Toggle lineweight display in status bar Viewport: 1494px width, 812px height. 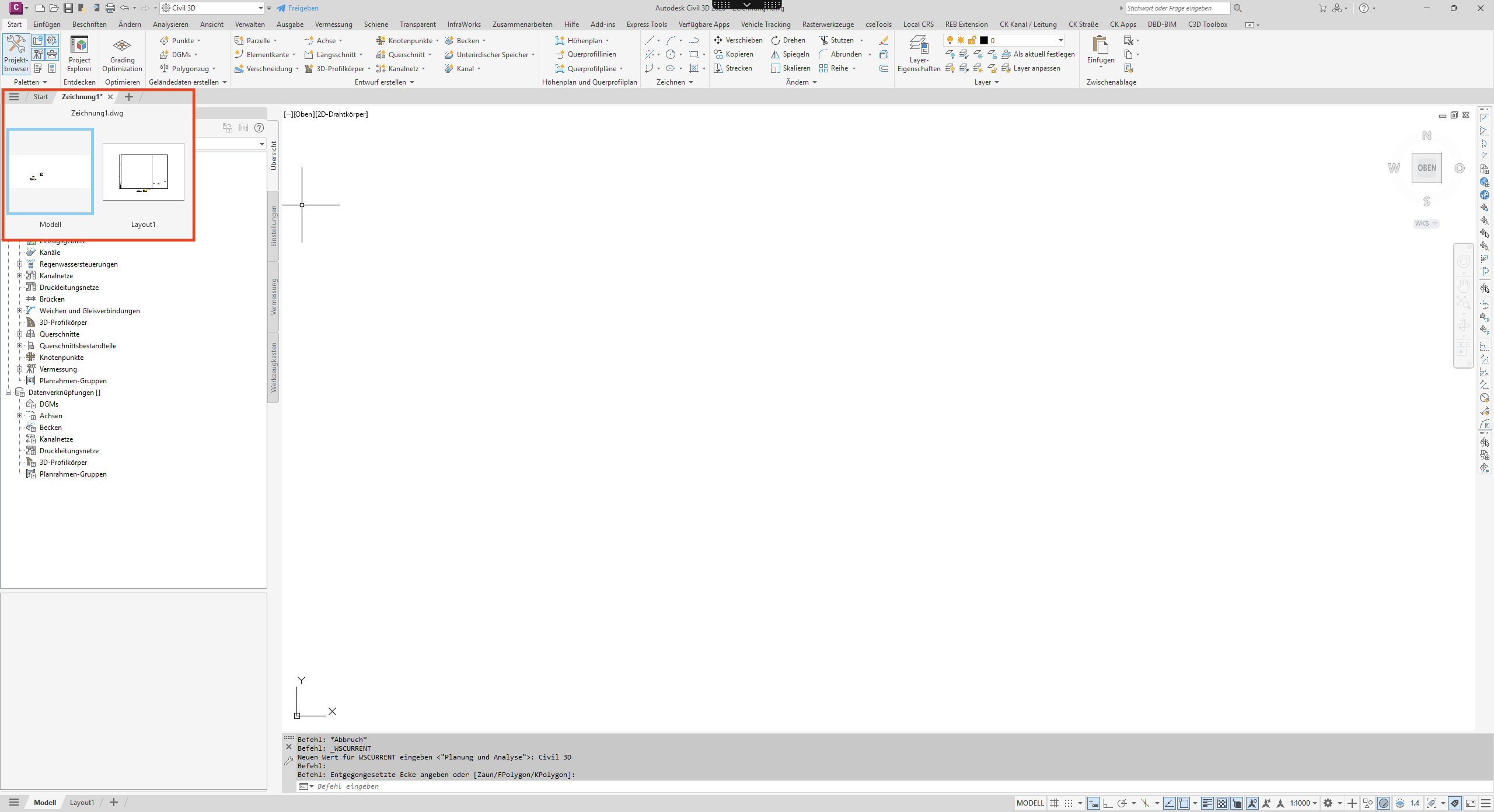tap(1207, 803)
